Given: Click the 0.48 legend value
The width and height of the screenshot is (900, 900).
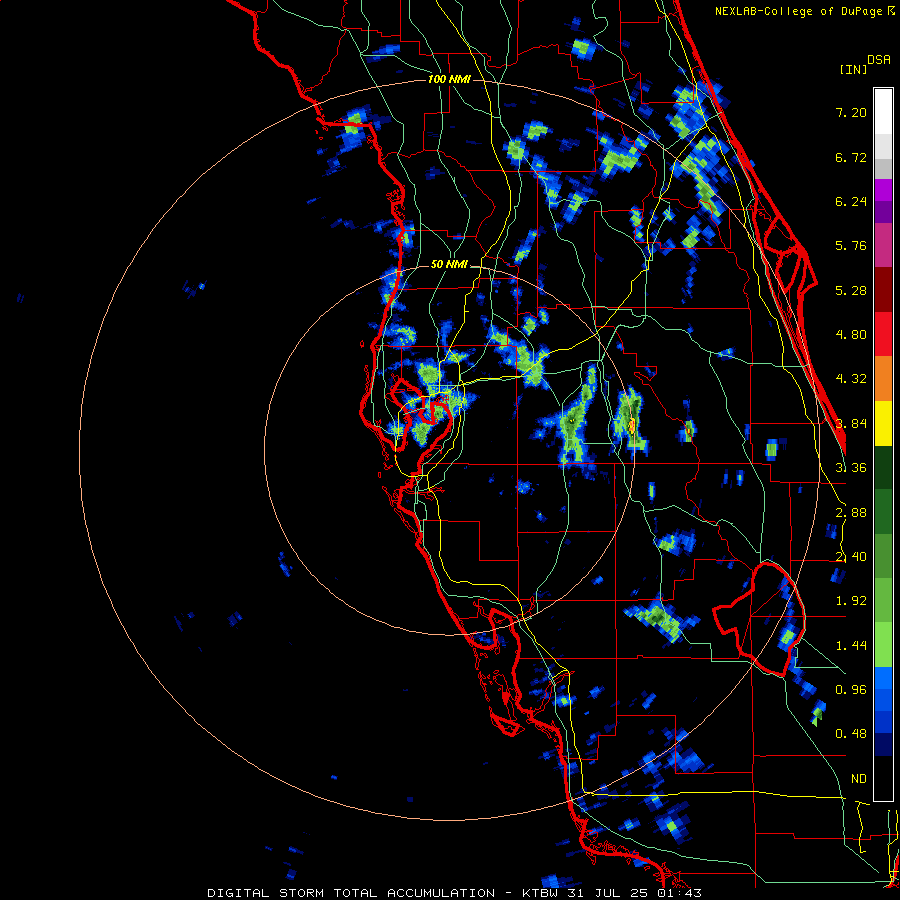Looking at the screenshot, I should point(851,734).
